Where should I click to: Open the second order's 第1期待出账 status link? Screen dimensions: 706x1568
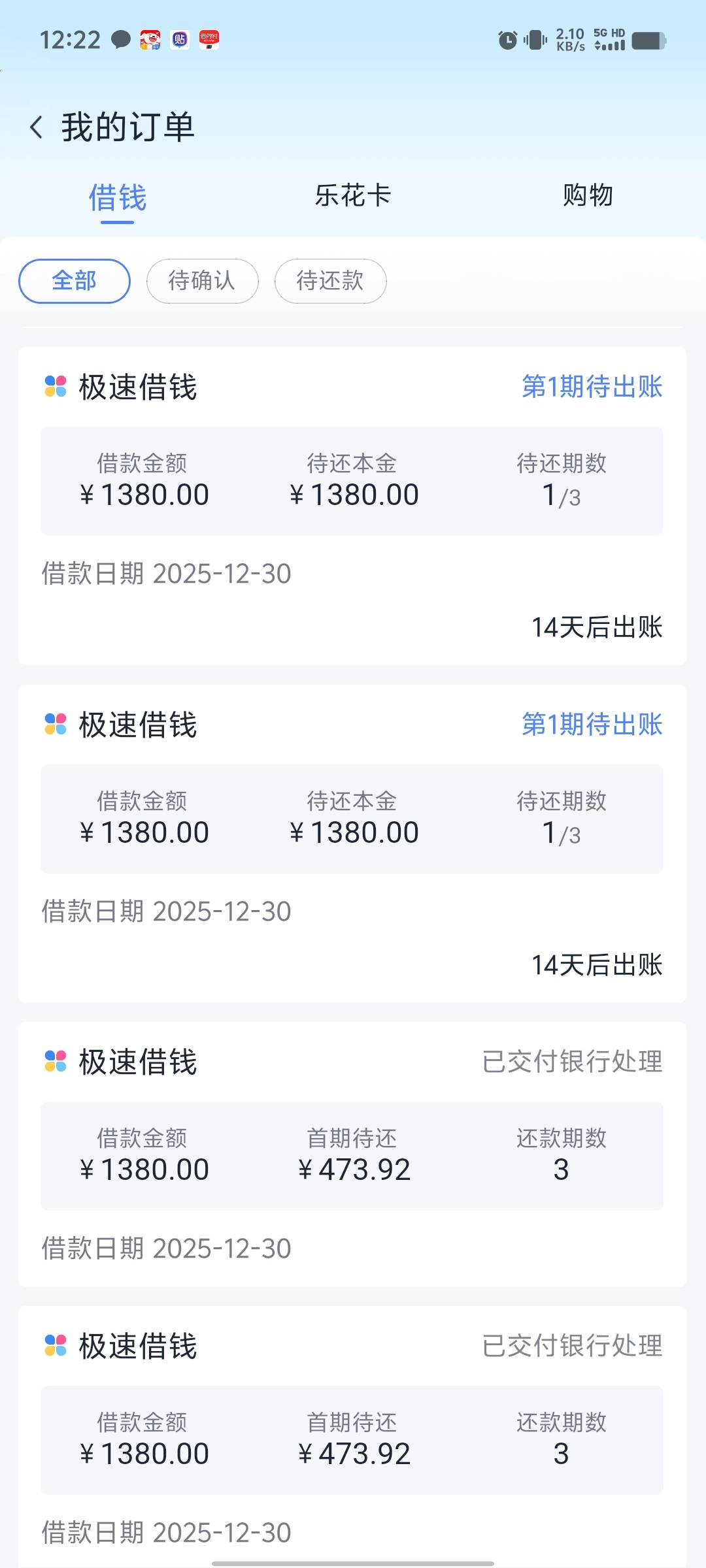(x=592, y=724)
